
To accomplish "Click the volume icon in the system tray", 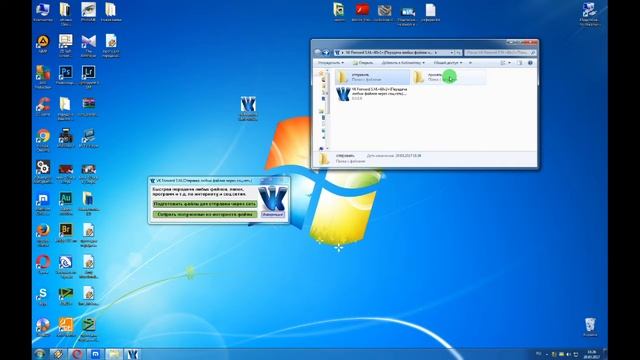I will (568, 354).
